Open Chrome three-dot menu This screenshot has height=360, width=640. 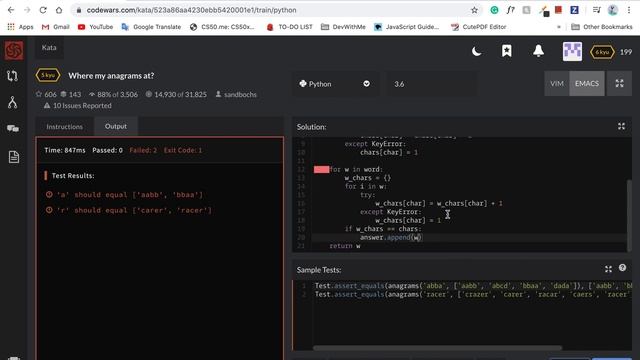coord(629,10)
